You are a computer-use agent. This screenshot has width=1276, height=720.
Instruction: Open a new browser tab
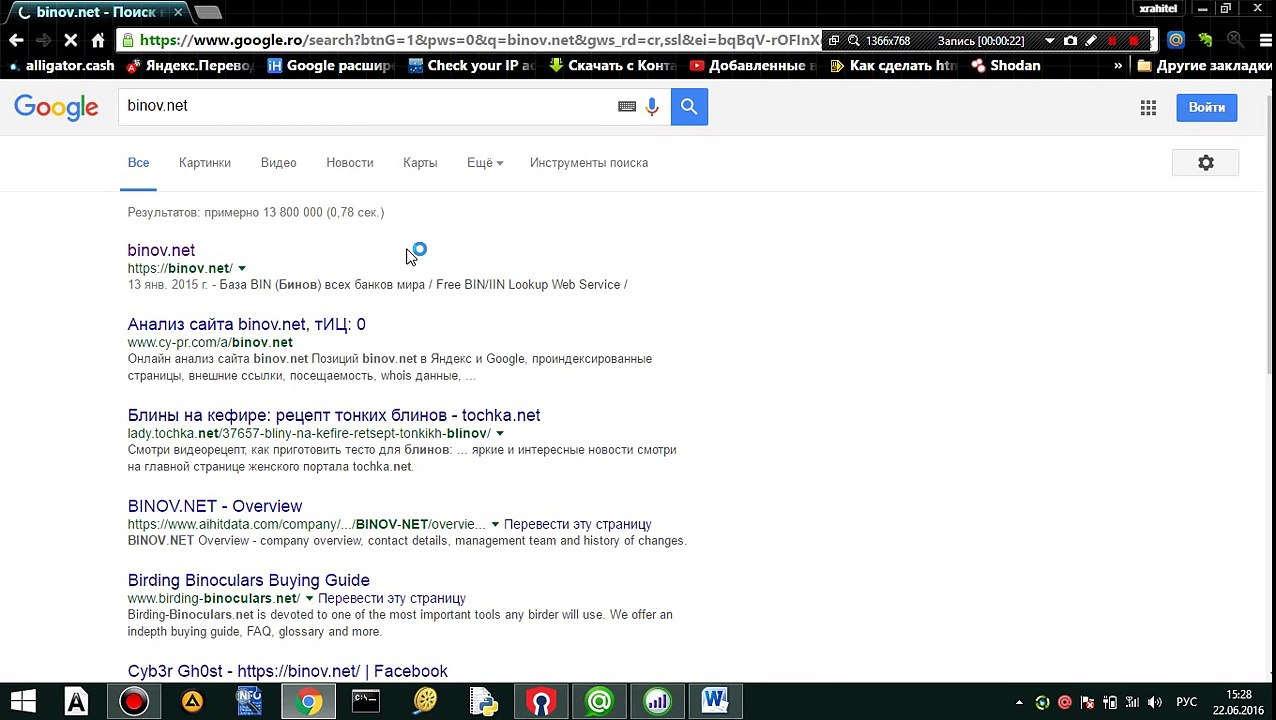(x=208, y=13)
